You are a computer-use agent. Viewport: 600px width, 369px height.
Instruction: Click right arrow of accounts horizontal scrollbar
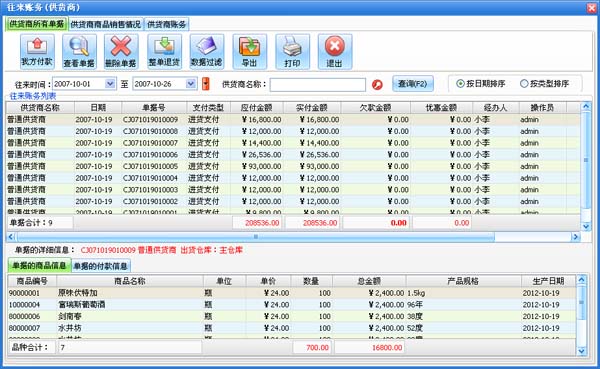575,237
